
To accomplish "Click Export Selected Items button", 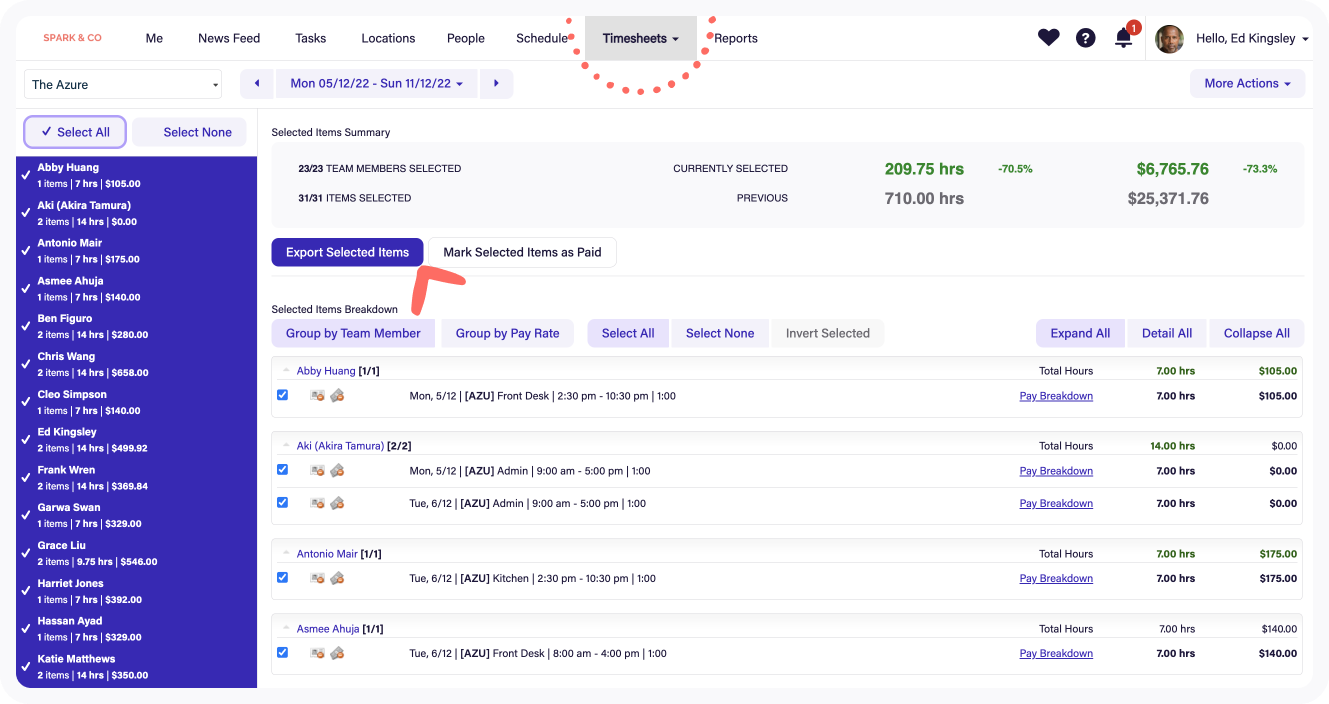I will point(347,252).
